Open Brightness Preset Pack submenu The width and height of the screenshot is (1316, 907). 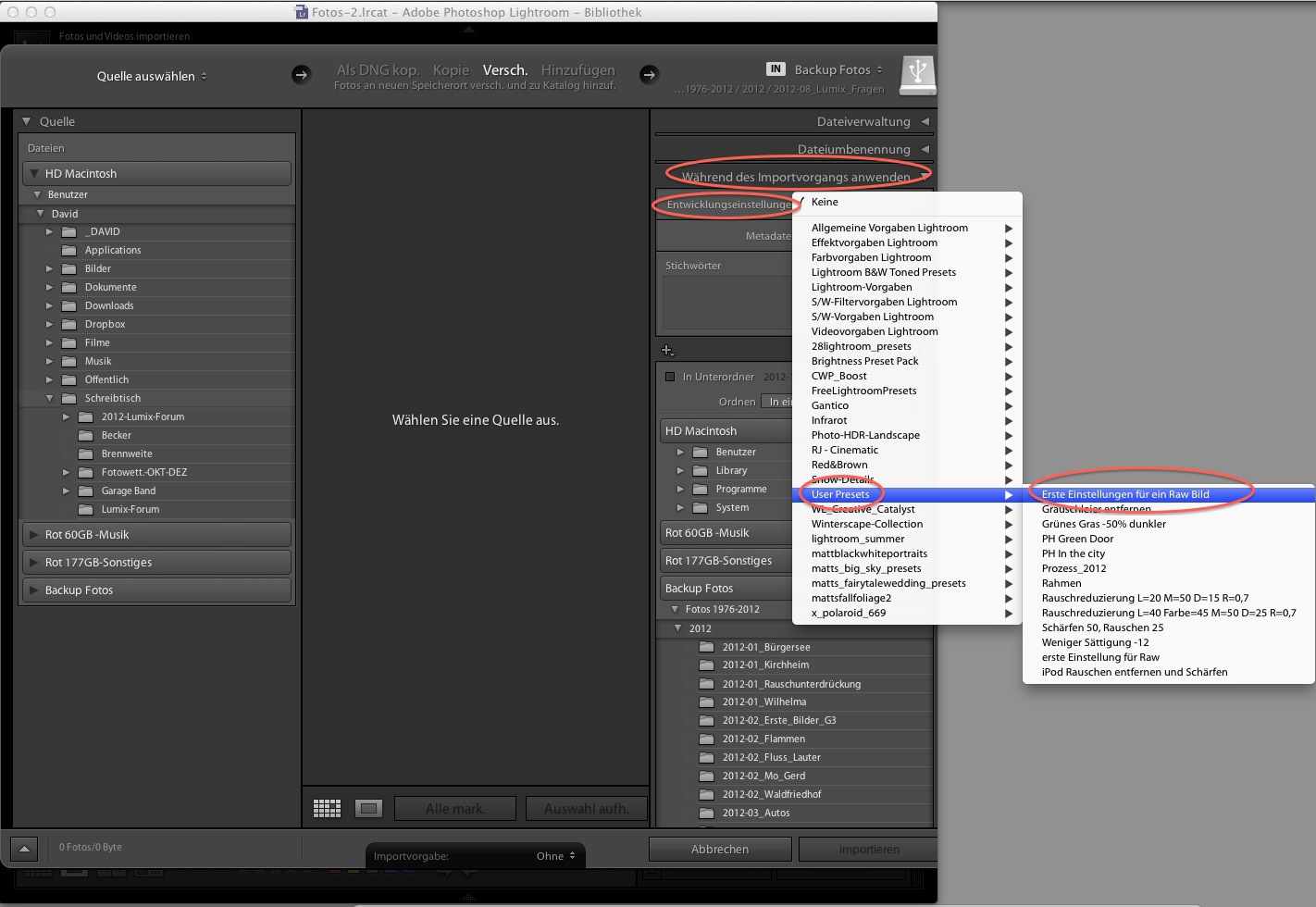click(907, 361)
